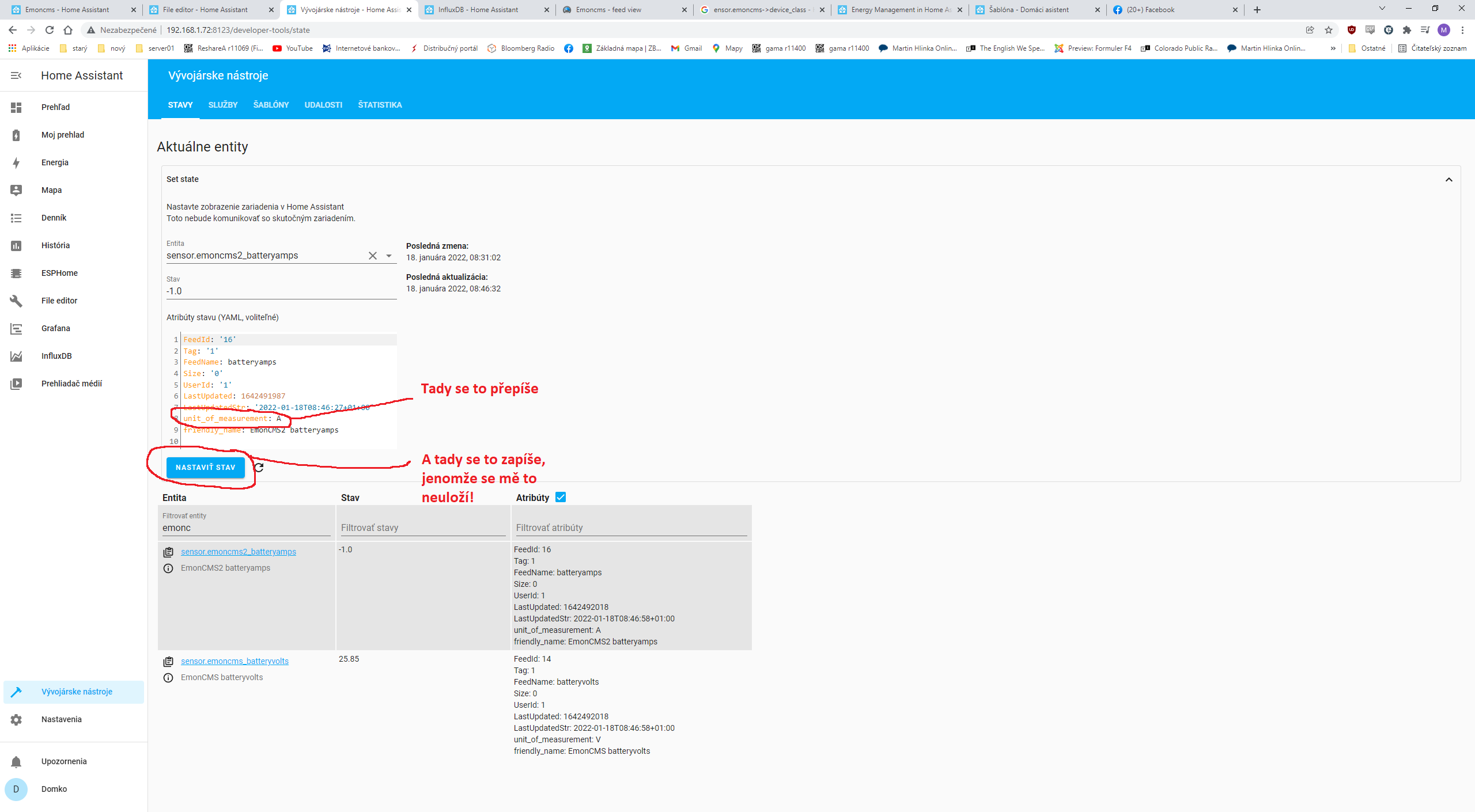Open Upozornenia notifications bell
The image size is (1475, 812).
[x=16, y=761]
